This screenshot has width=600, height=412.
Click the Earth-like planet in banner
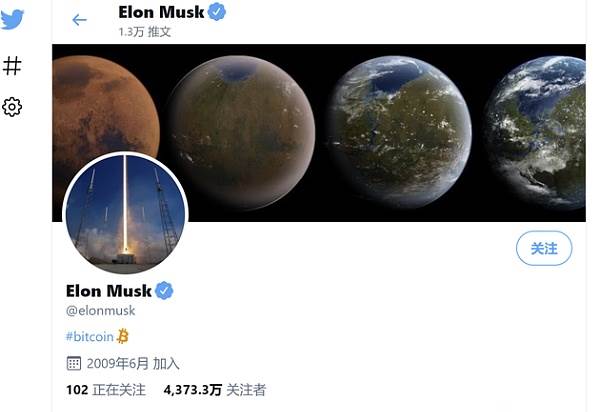535,132
